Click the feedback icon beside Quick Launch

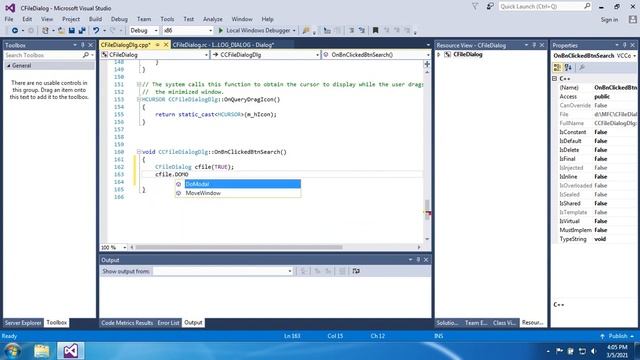[x=490, y=7]
